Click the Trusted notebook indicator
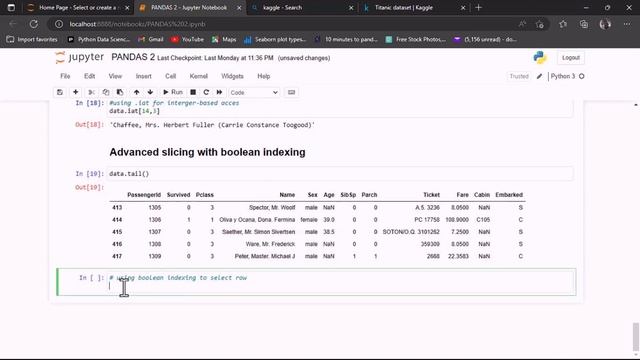 pyautogui.click(x=519, y=76)
